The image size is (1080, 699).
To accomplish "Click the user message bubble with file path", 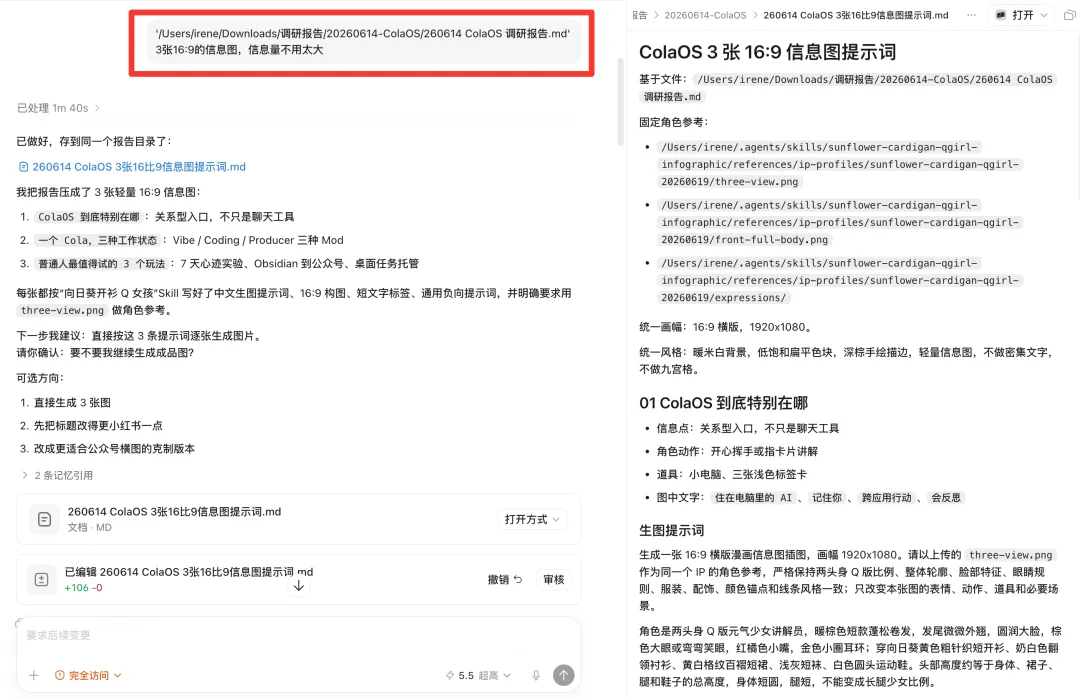I will pos(363,41).
